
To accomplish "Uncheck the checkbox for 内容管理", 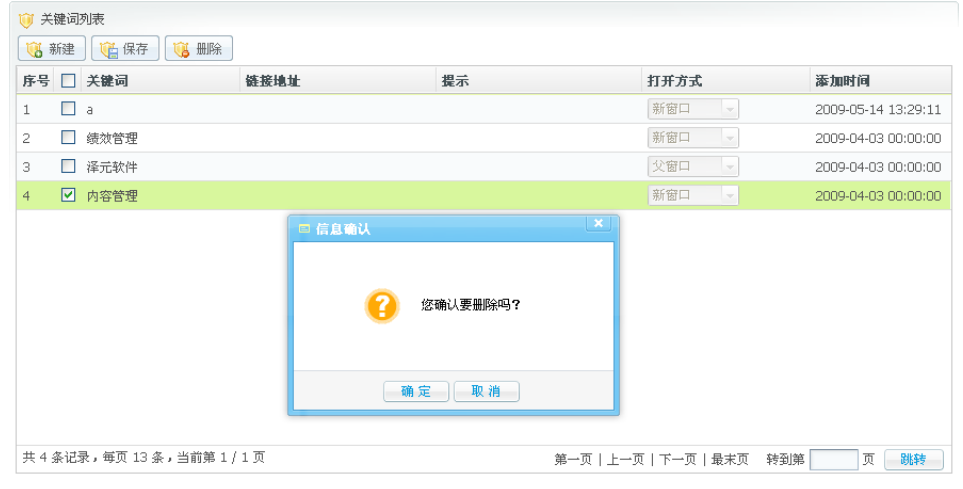I will (68, 195).
